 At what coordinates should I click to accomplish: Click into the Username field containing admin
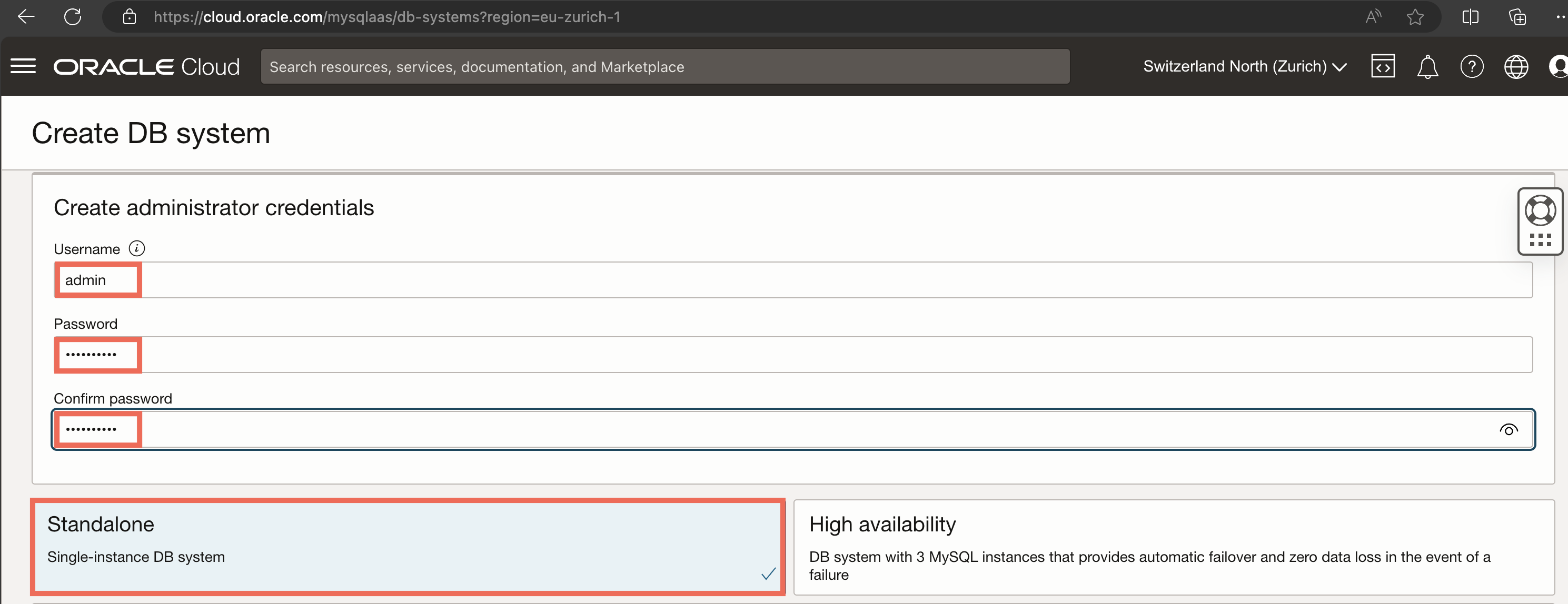pos(793,280)
